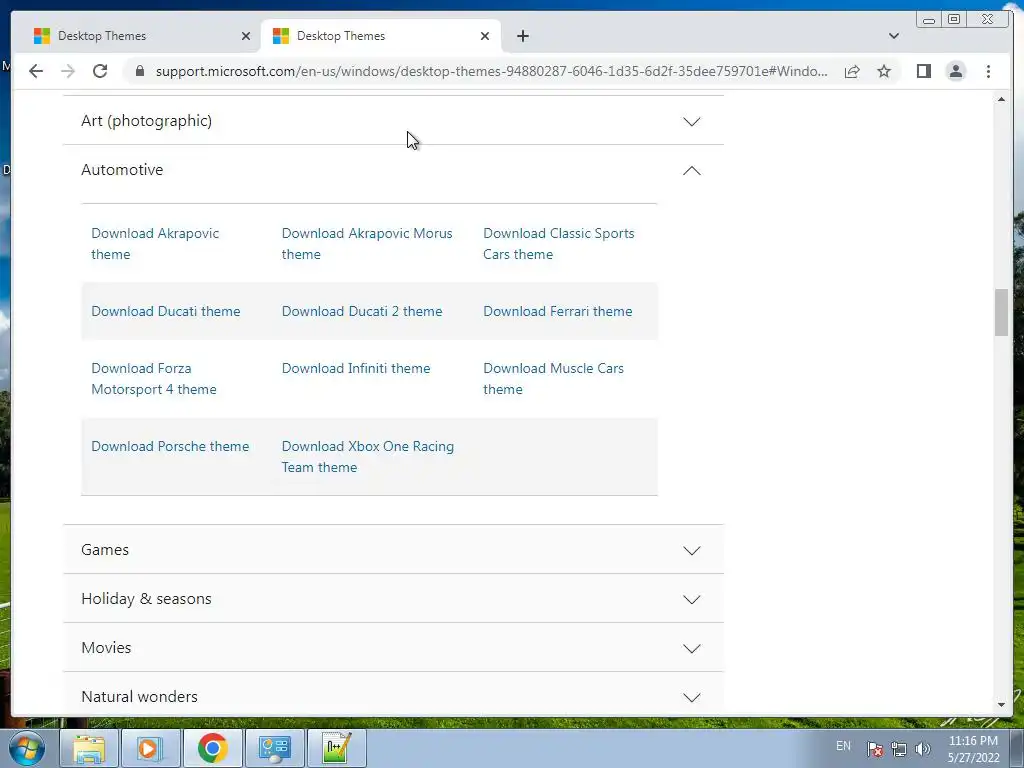1024x768 pixels.
Task: Click the page scrollbar thumb
Action: [1001, 312]
